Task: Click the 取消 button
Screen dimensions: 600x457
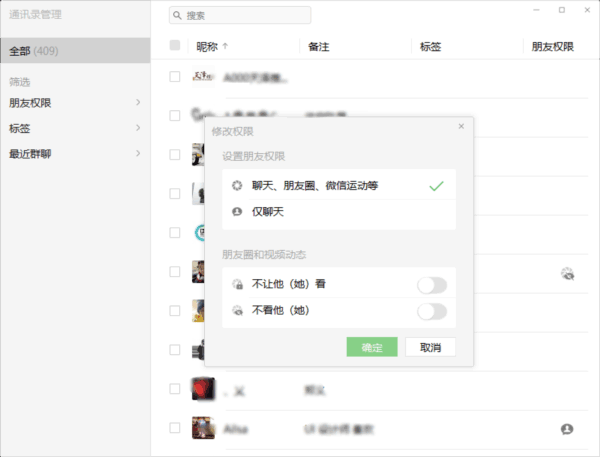Action: [430, 347]
